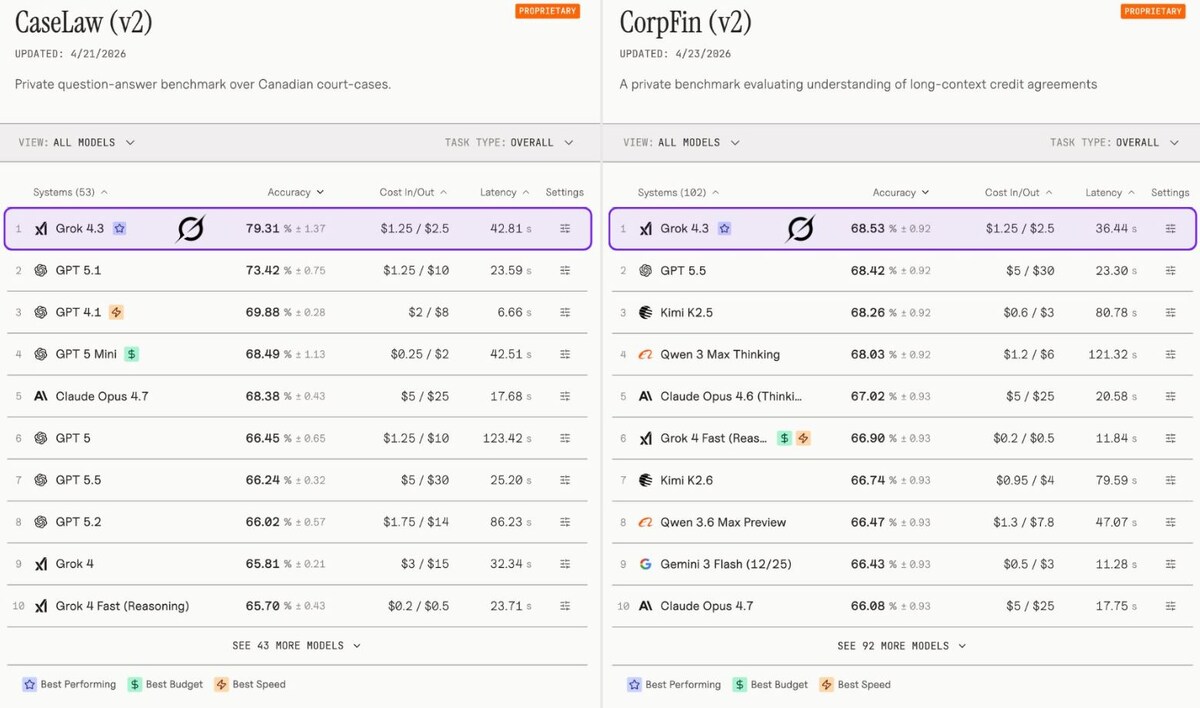Open settings icon for Kimi K2.5 row

(x=1170, y=313)
